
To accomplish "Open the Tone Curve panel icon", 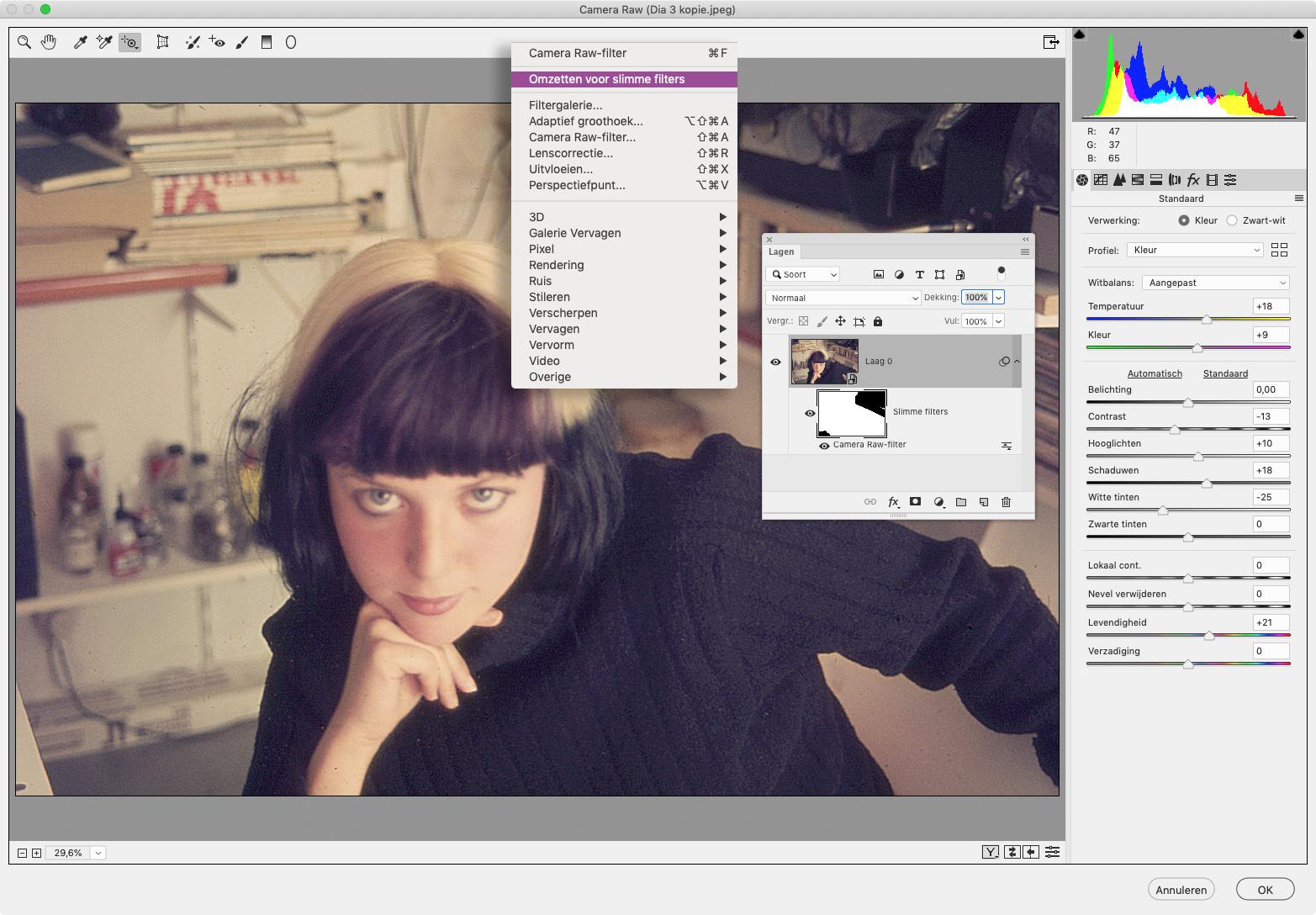I will tap(1101, 180).
